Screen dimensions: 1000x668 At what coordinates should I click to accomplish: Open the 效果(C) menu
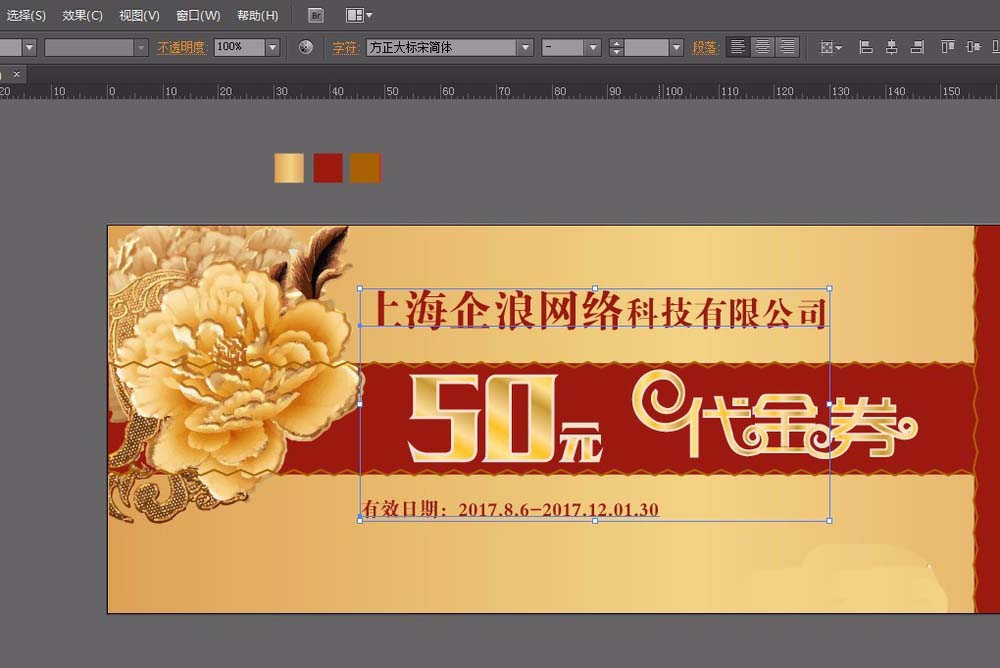[82, 15]
